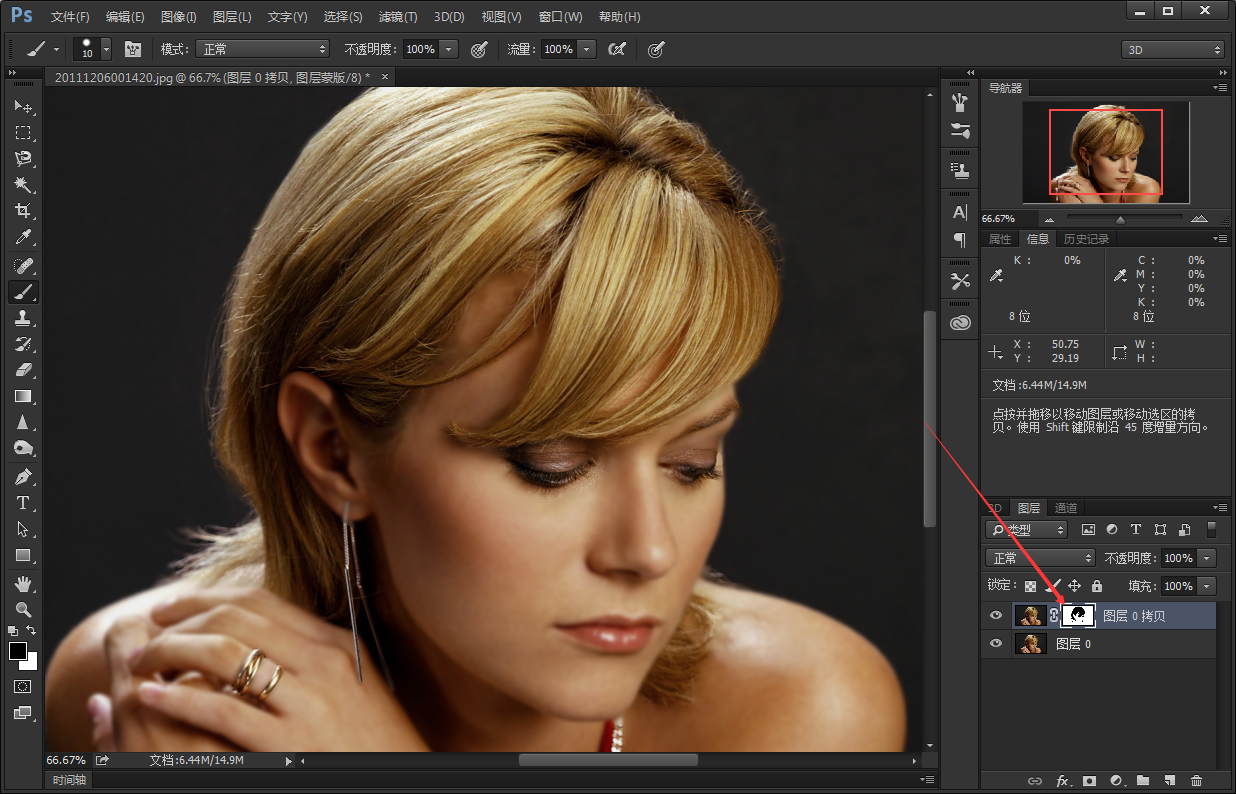1236x794 pixels.
Task: Click the foreground color swatch
Action: (18, 651)
